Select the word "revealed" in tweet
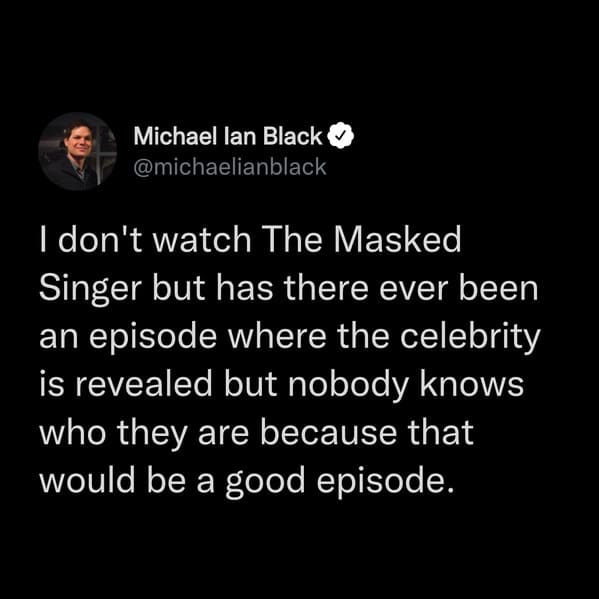Screen dimensions: 599x599 click(x=143, y=384)
